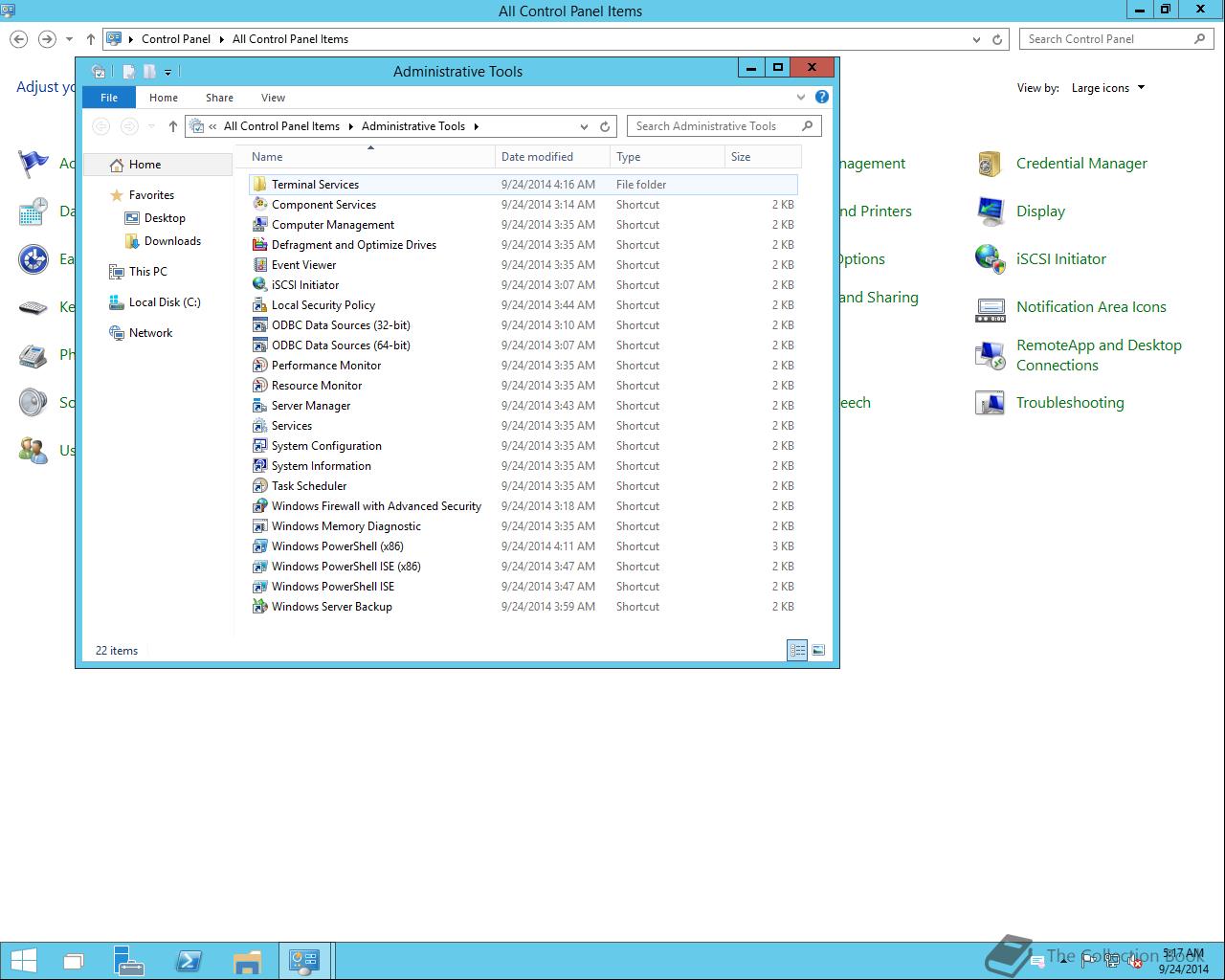1225x980 pixels.
Task: Expand the ribbon with the chevron
Action: 801,97
